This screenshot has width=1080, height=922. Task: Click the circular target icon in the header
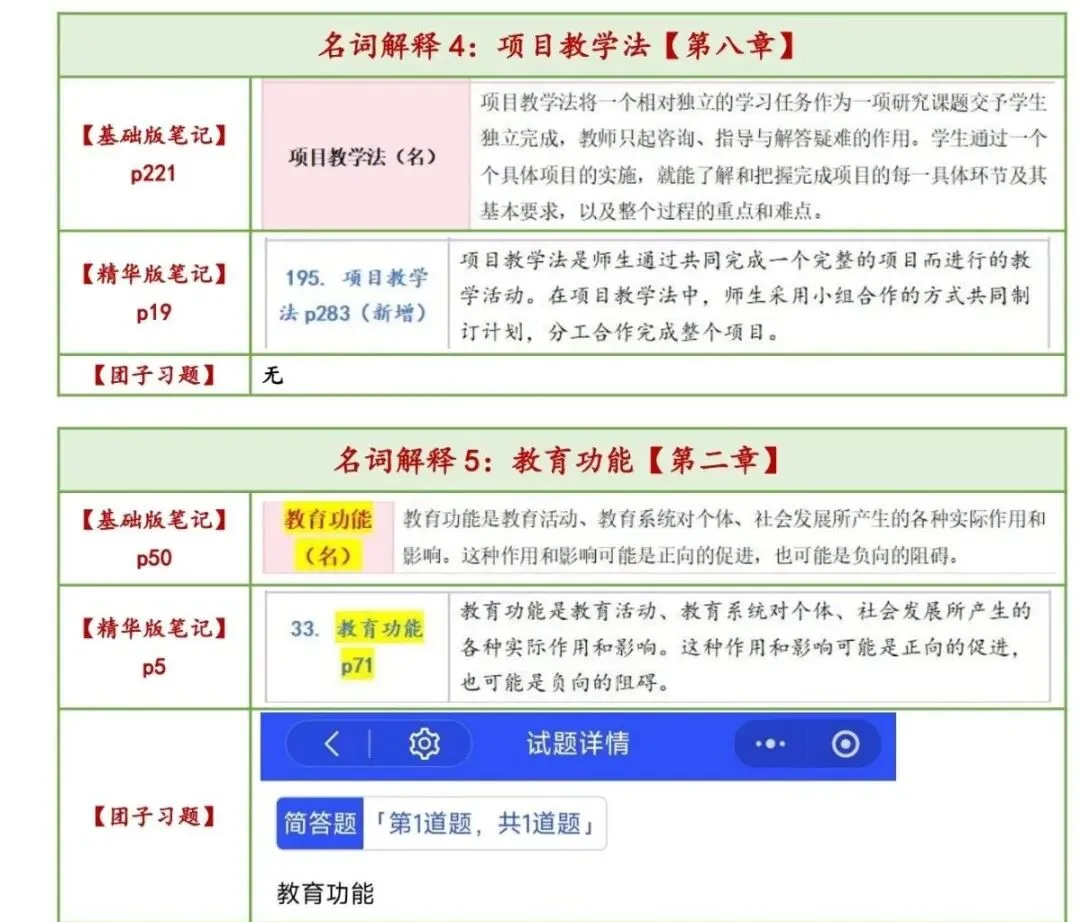click(x=845, y=744)
